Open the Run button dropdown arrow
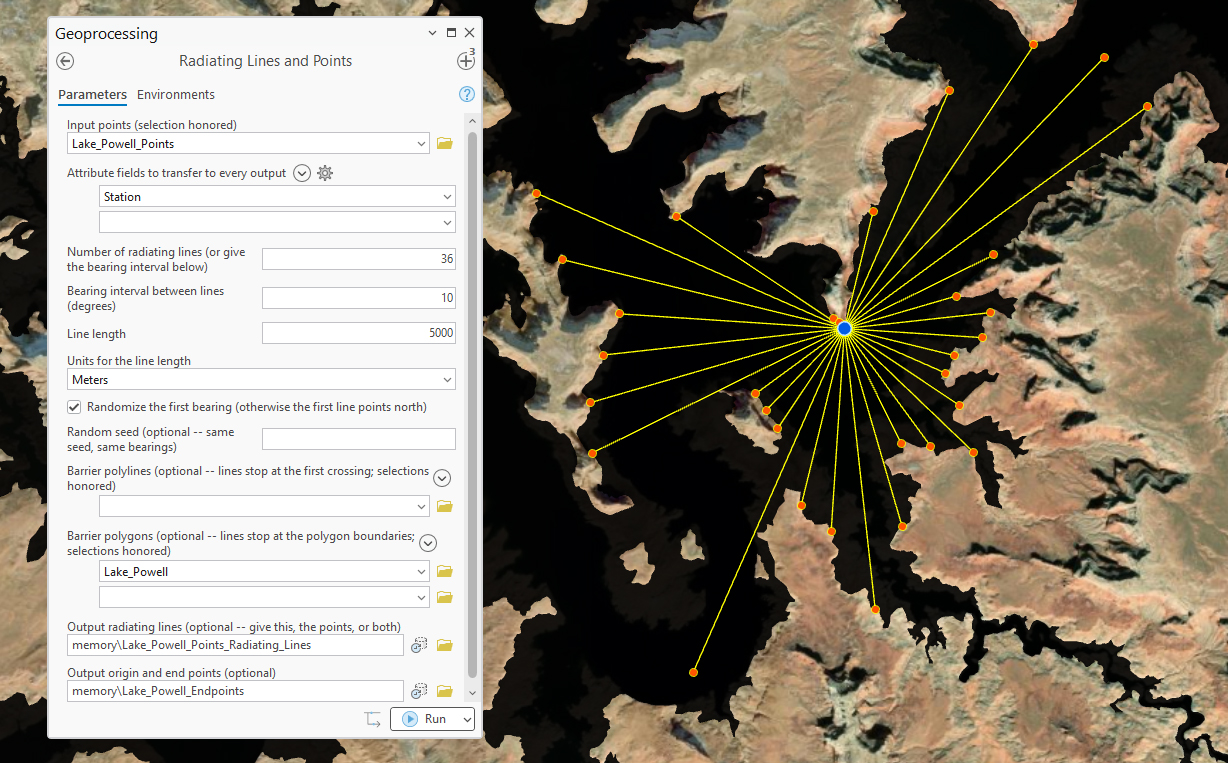1228x763 pixels. point(465,719)
